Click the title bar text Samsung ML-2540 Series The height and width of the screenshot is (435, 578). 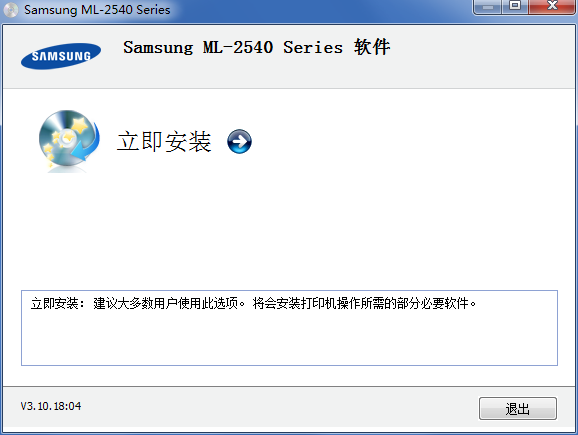pyautogui.click(x=97, y=10)
